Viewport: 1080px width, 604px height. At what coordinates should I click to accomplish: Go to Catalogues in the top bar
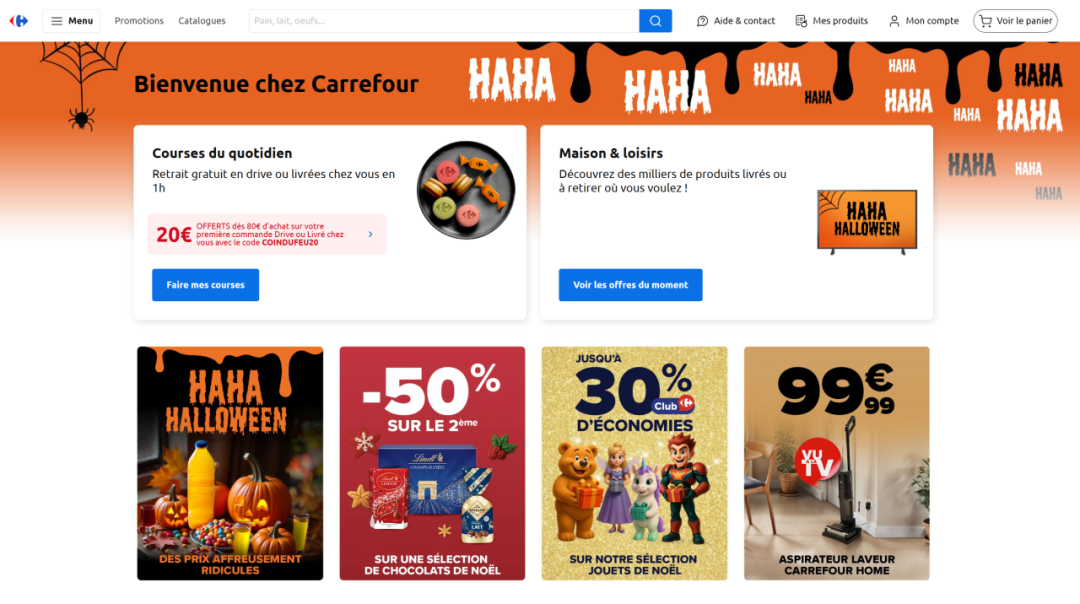[x=202, y=21]
